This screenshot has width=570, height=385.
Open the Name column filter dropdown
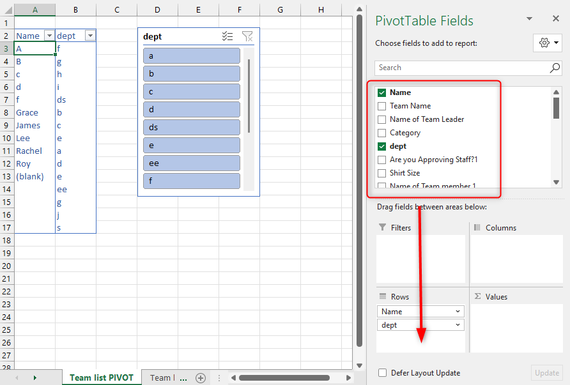[x=49, y=36]
